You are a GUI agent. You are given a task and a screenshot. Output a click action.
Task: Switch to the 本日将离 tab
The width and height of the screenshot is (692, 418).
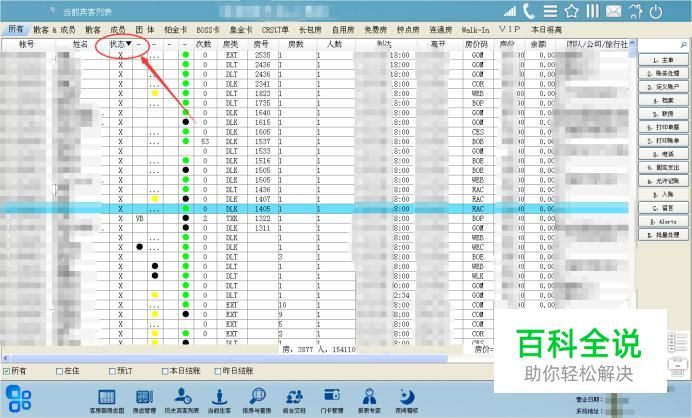[x=546, y=30]
